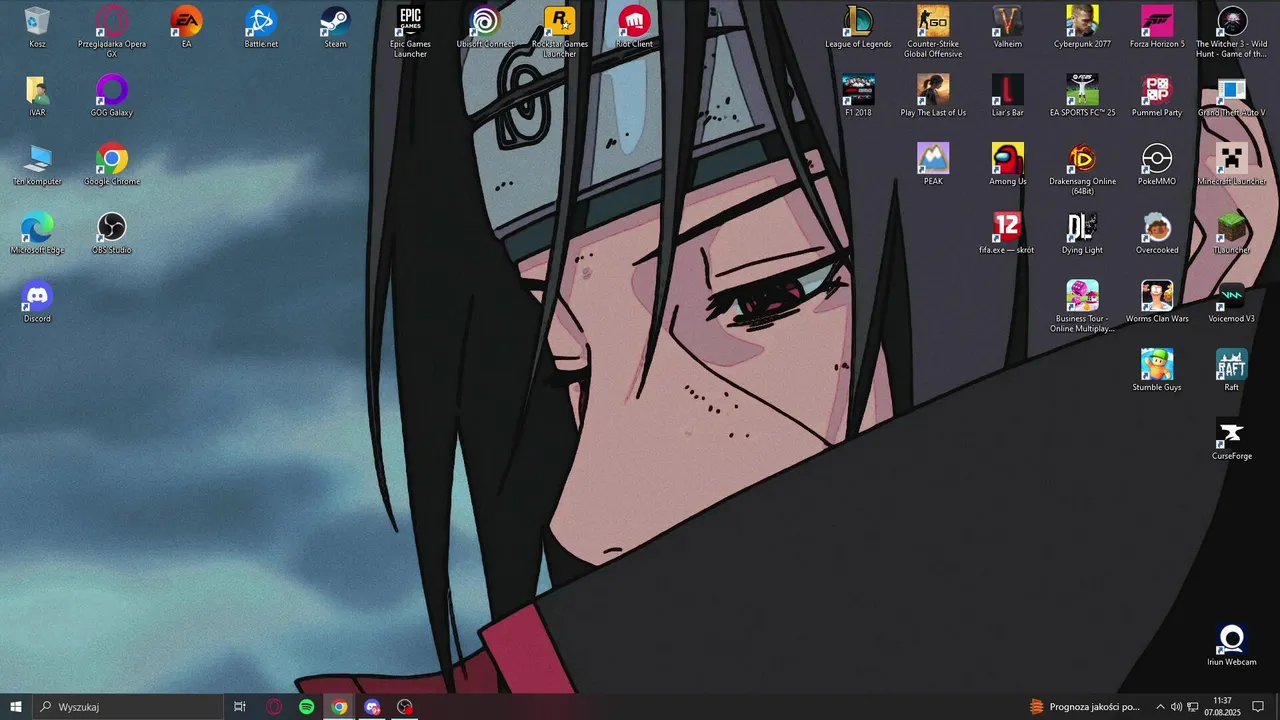Viewport: 1280px width, 720px height.
Task: Expand the hidden system tray icons chevron
Action: pyautogui.click(x=1160, y=707)
